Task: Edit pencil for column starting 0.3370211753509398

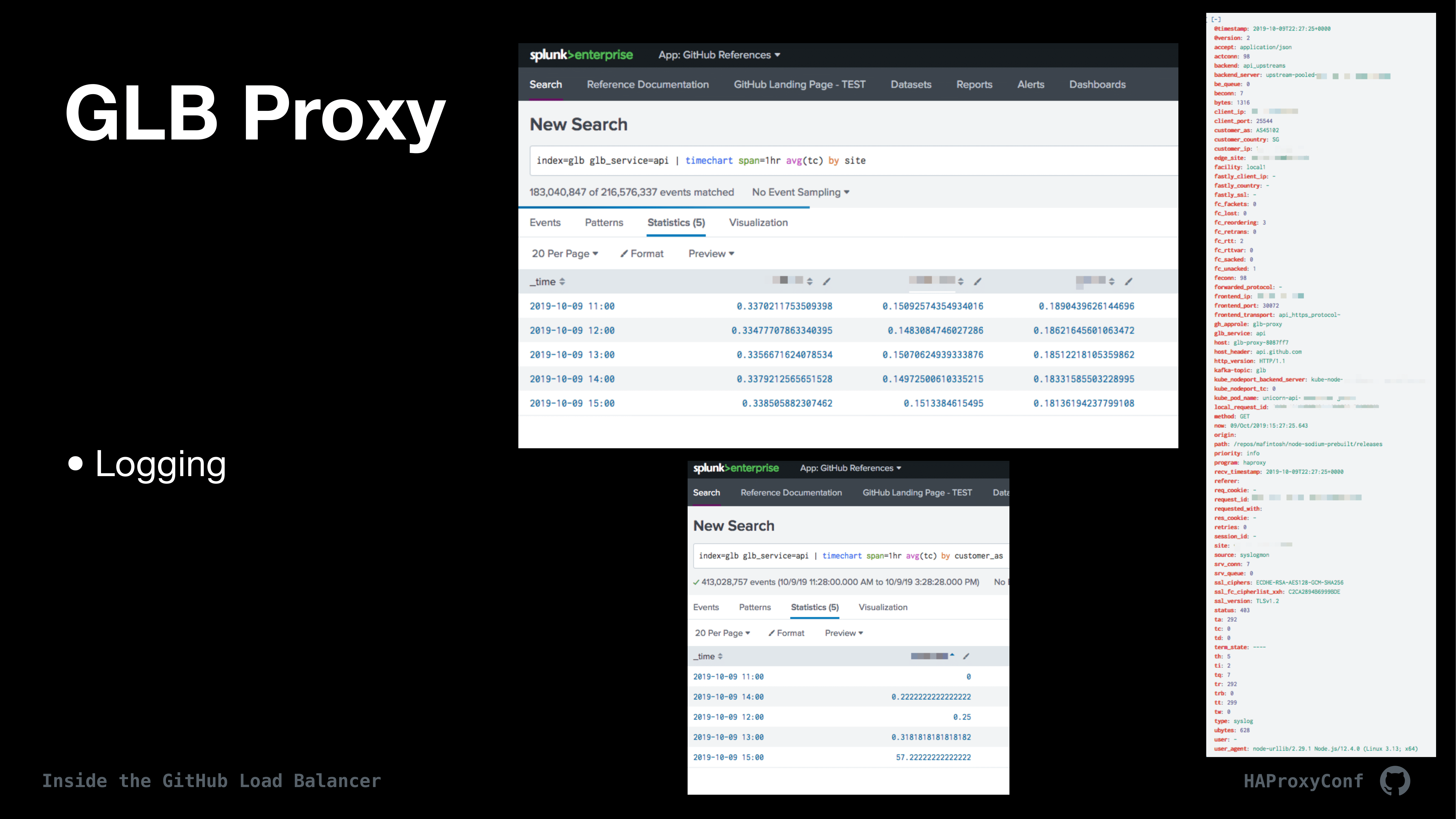Action: pos(826,281)
